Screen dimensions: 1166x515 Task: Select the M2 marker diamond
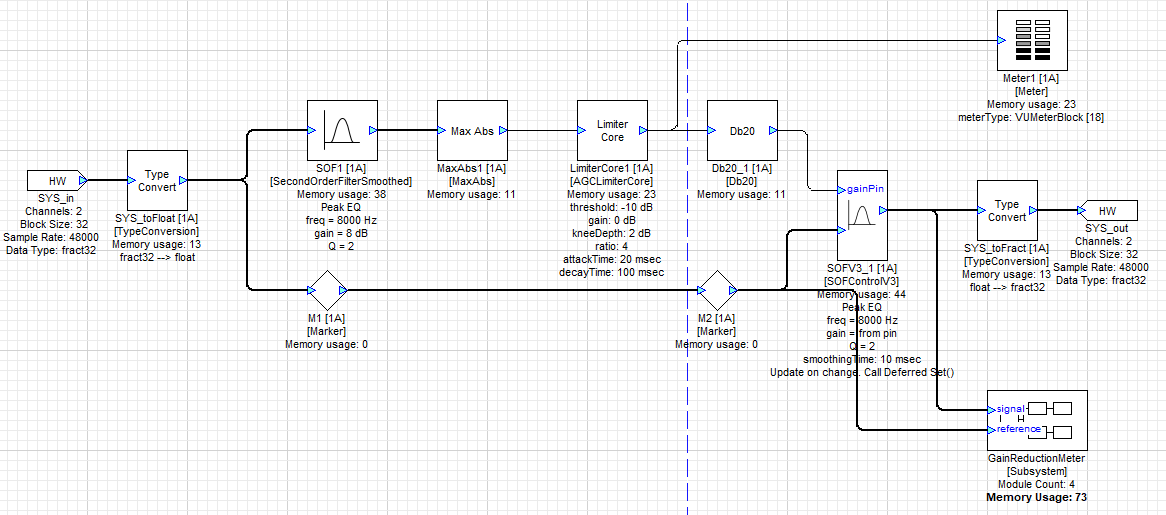pyautogui.click(x=714, y=290)
